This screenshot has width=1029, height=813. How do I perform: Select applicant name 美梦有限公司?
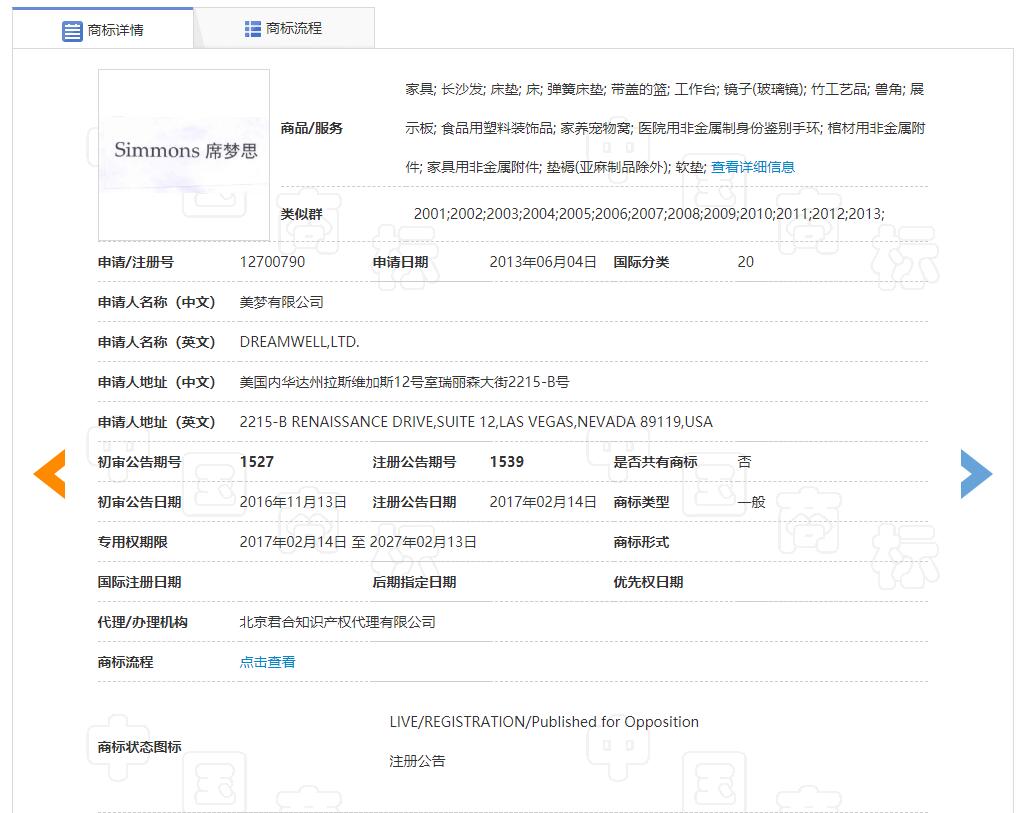point(282,302)
